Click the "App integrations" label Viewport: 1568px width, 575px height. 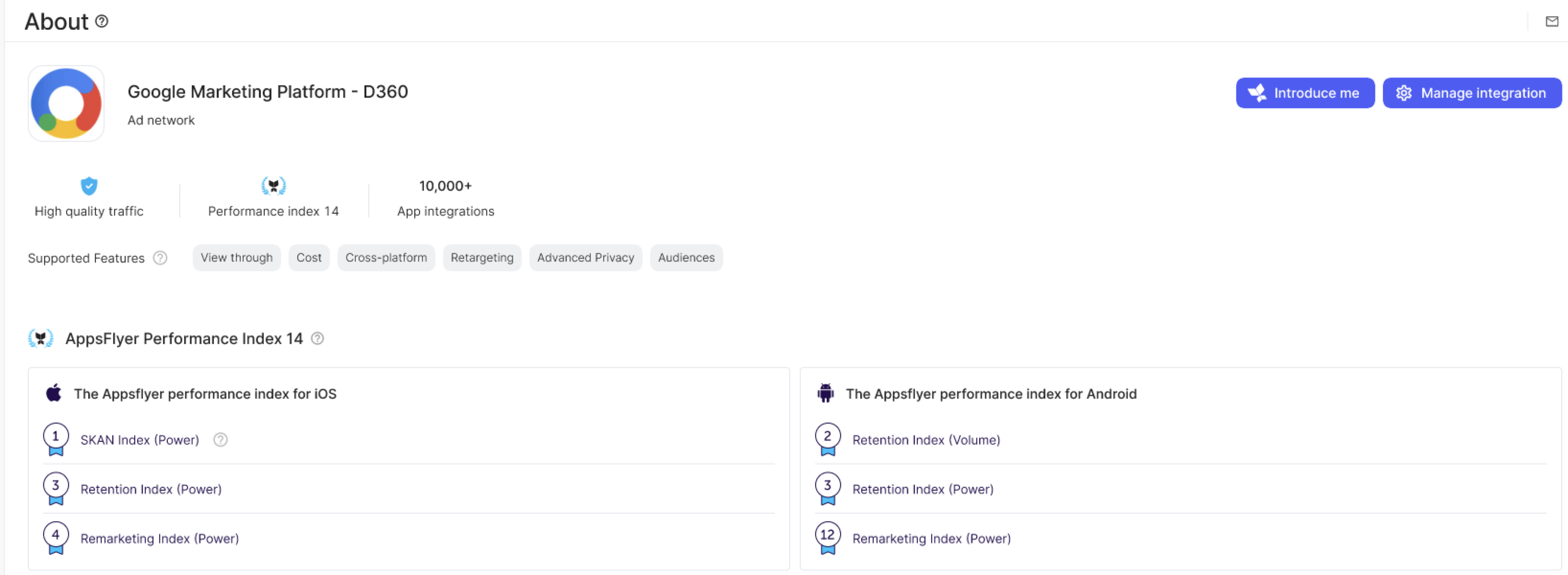point(445,211)
